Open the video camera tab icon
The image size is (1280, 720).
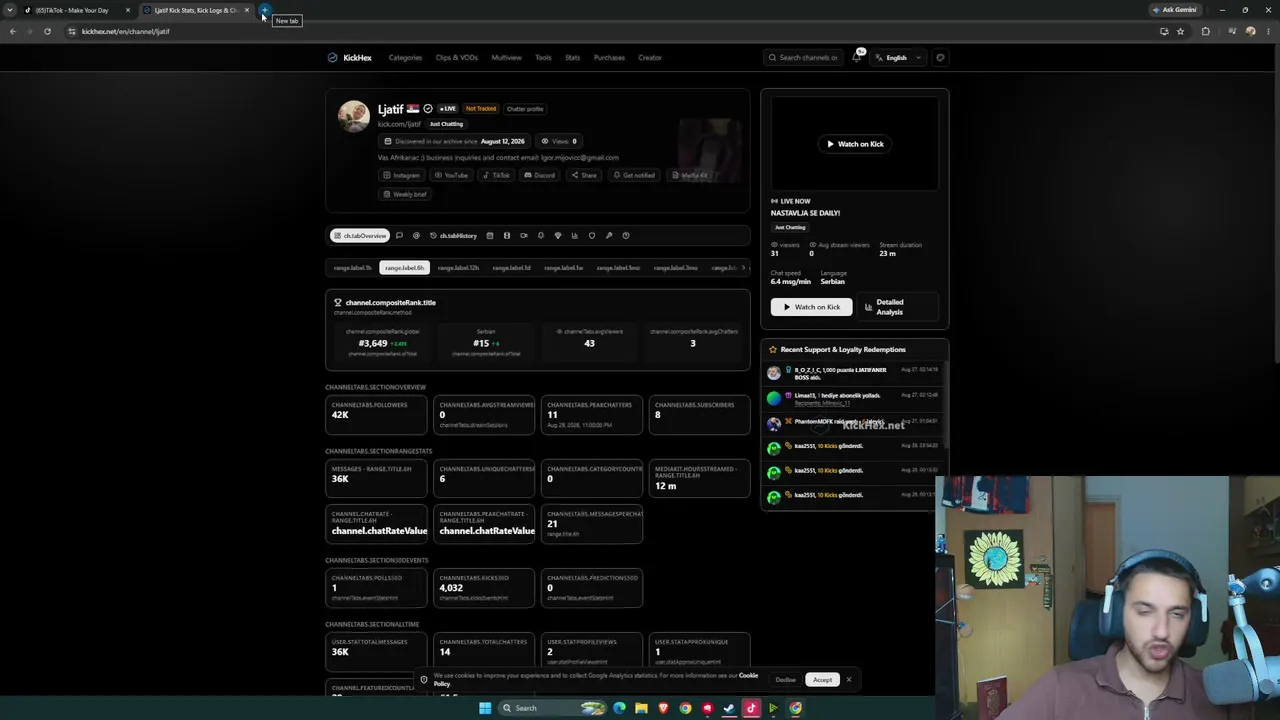524,236
